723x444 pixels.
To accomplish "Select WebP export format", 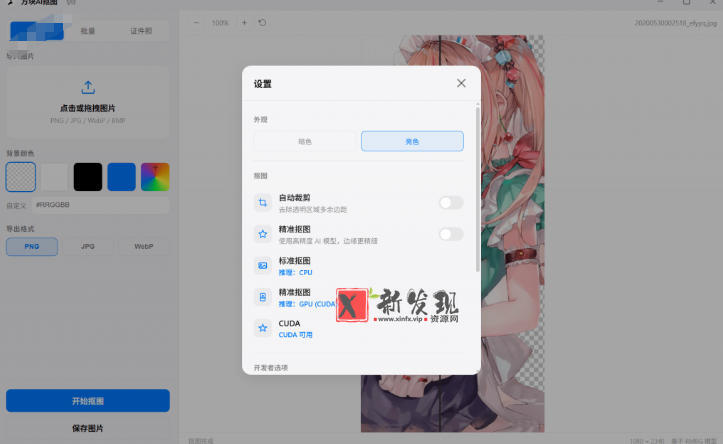I will point(144,247).
